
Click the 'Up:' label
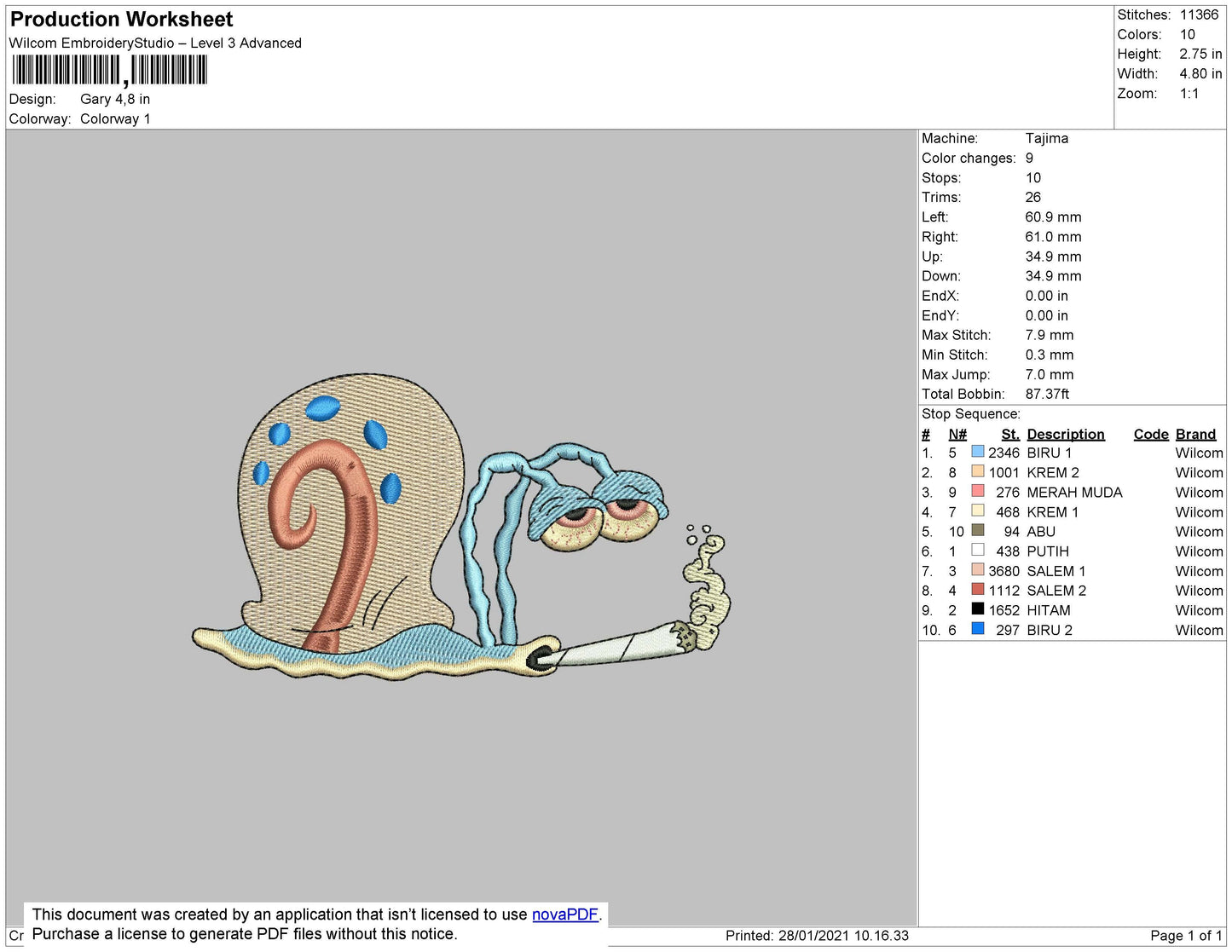coord(932,257)
